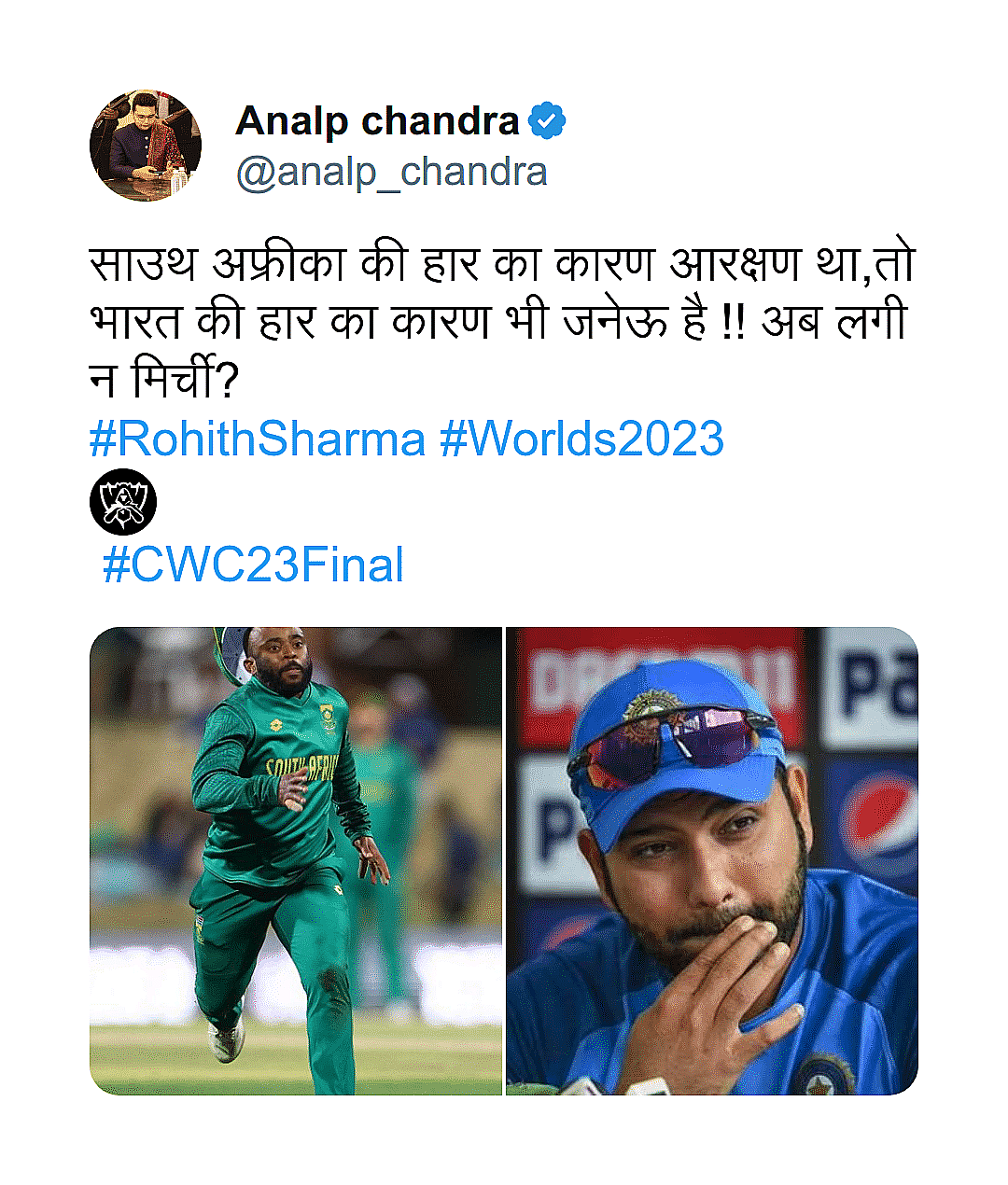The width and height of the screenshot is (1008, 1185).
Task: Open the @analp_chandra handle link
Action: point(391,173)
